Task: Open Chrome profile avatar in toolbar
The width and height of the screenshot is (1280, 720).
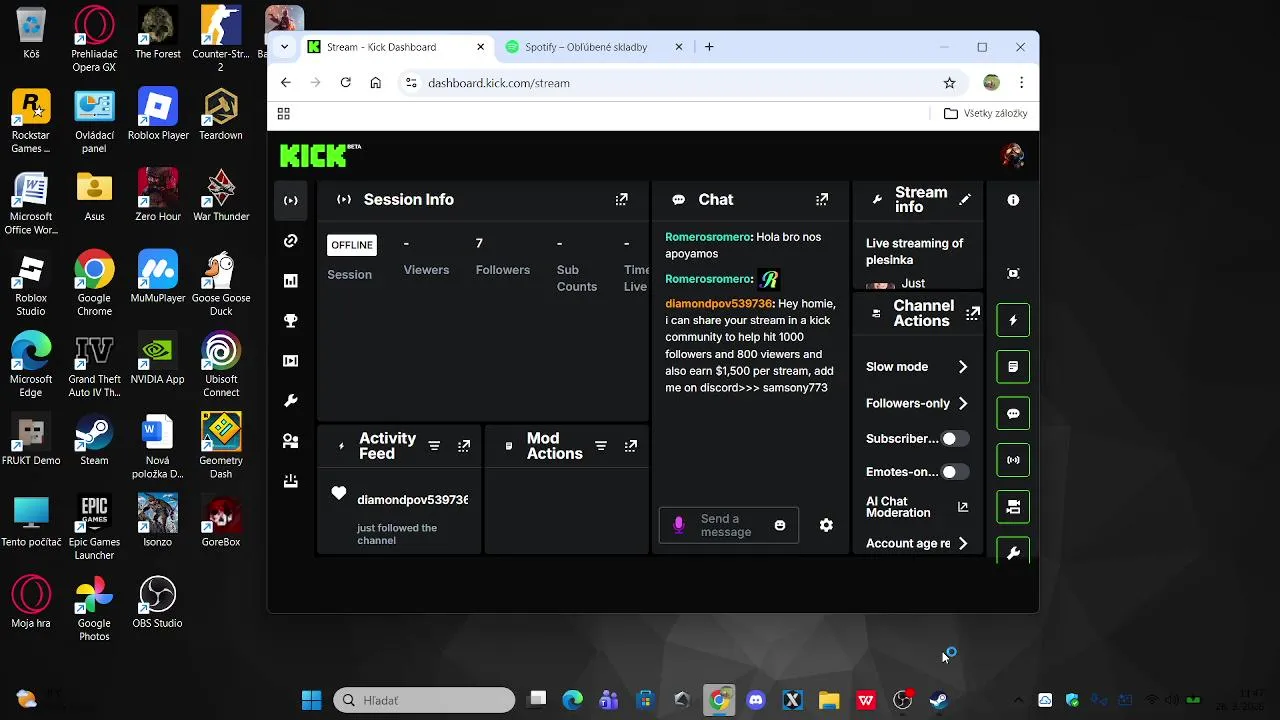Action: pyautogui.click(x=991, y=83)
